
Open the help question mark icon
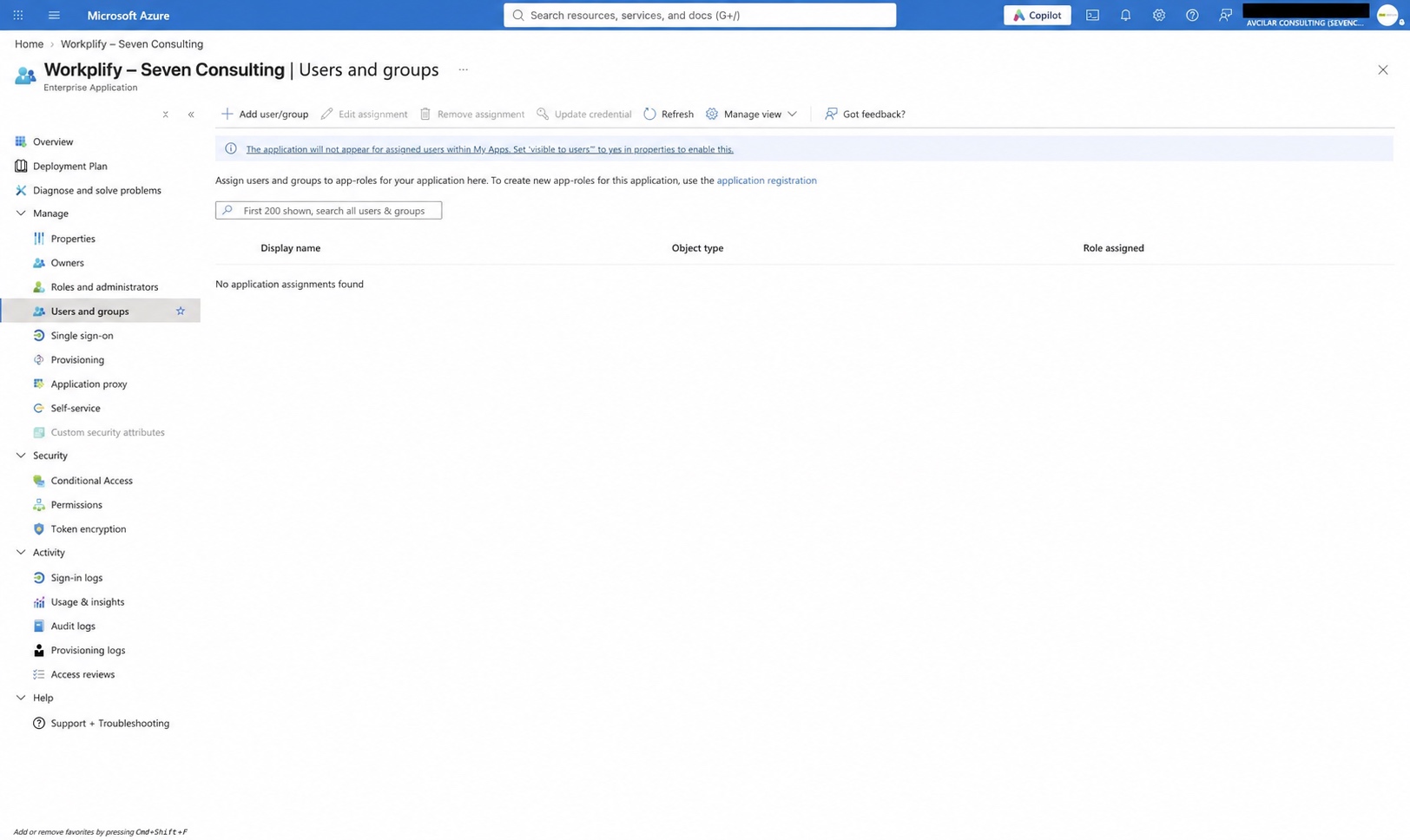(1192, 15)
